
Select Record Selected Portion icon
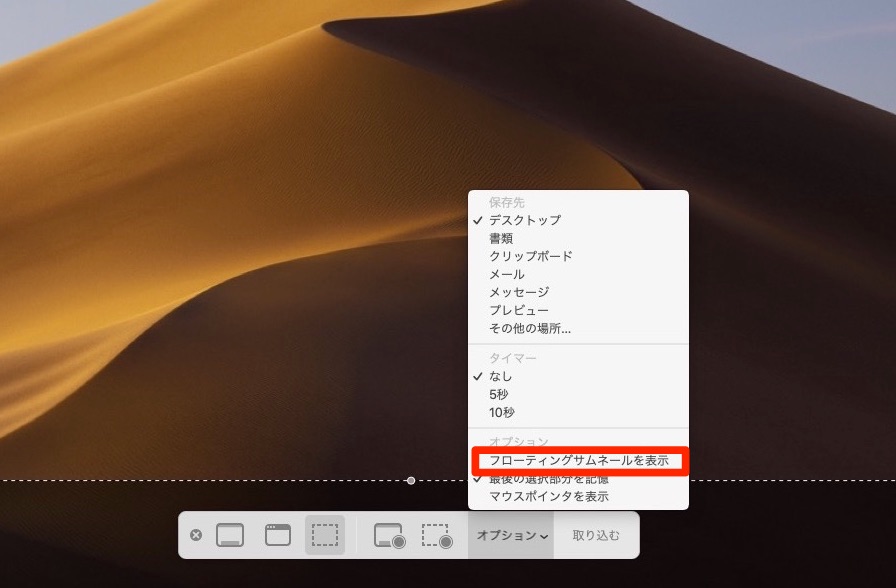pos(437,536)
